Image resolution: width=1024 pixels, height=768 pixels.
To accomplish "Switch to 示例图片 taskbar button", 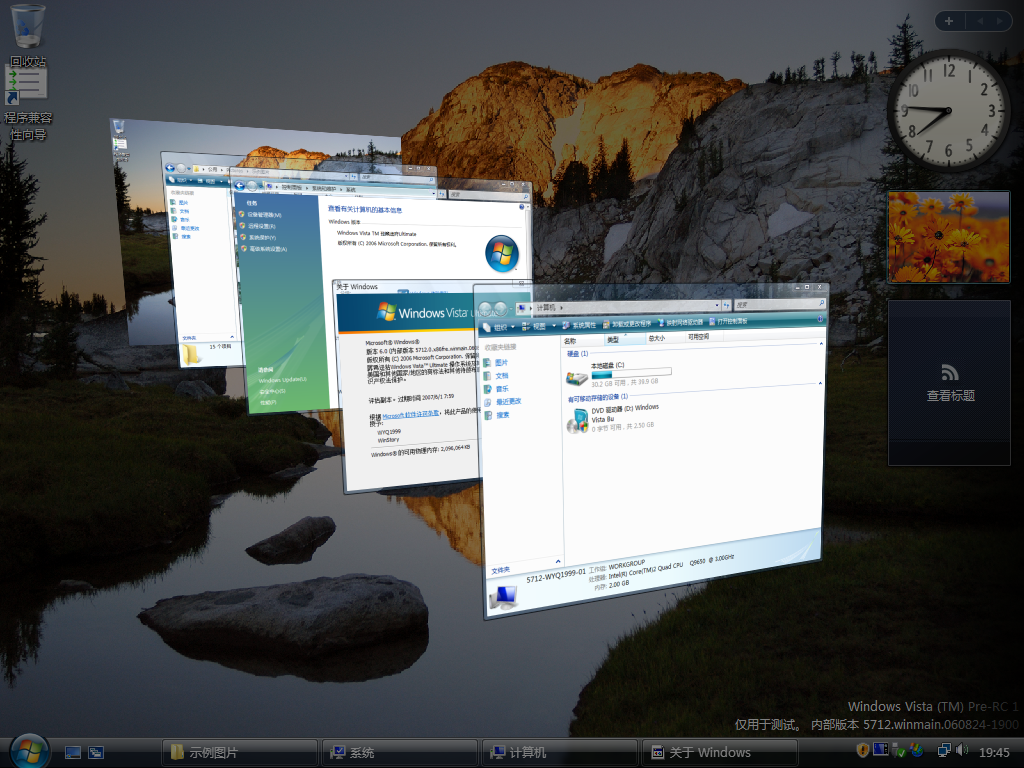I will tap(238, 752).
